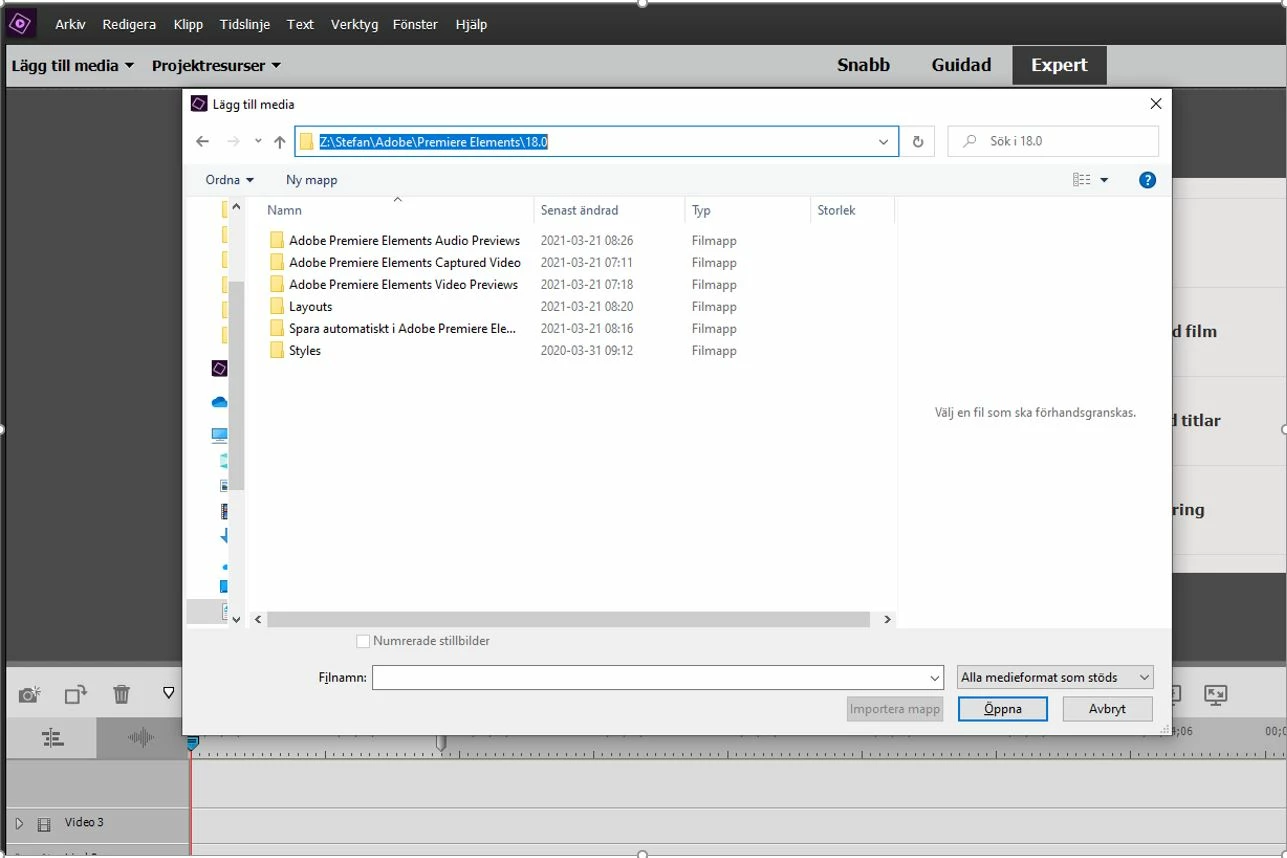Click the freeze frame camera icon

click(x=31, y=694)
